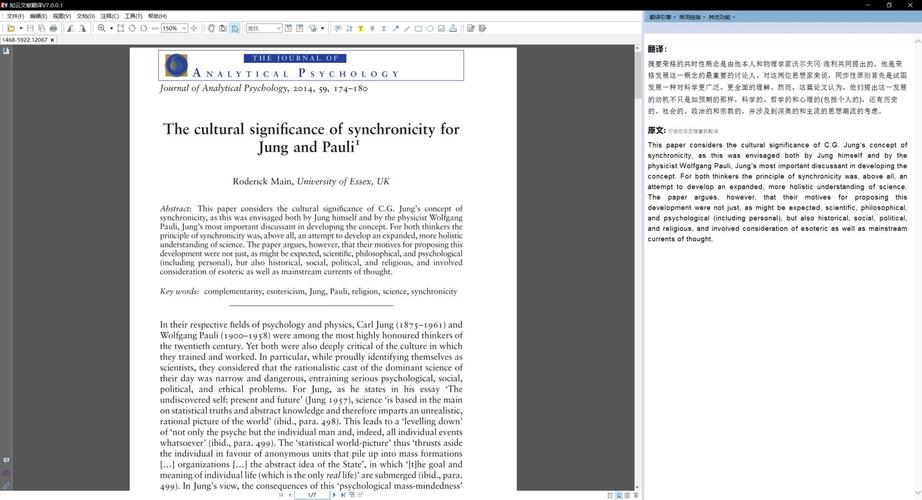Viewport: 922px width, 500px height.
Task: Click the attachments panel icon in left sidebar
Action: [6, 485]
